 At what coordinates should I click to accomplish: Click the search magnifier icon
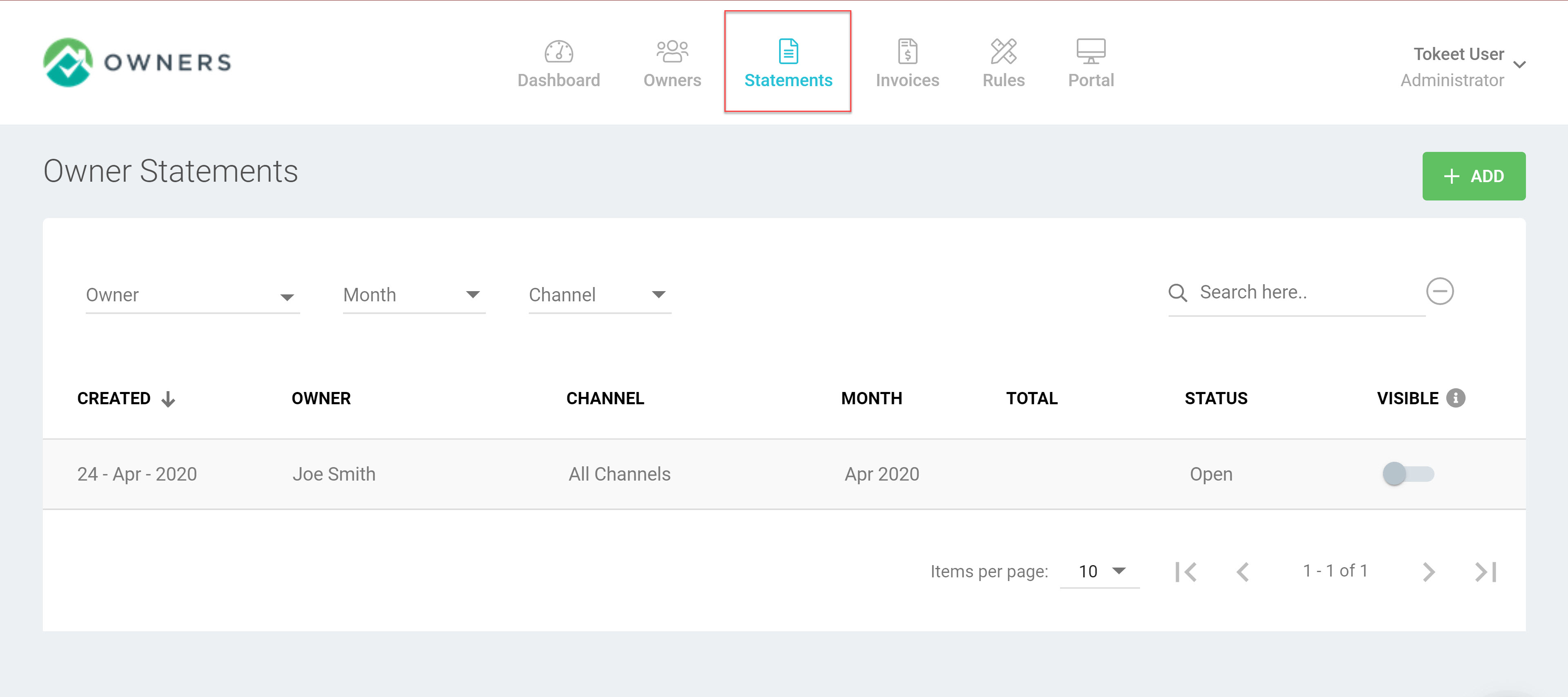[1178, 293]
